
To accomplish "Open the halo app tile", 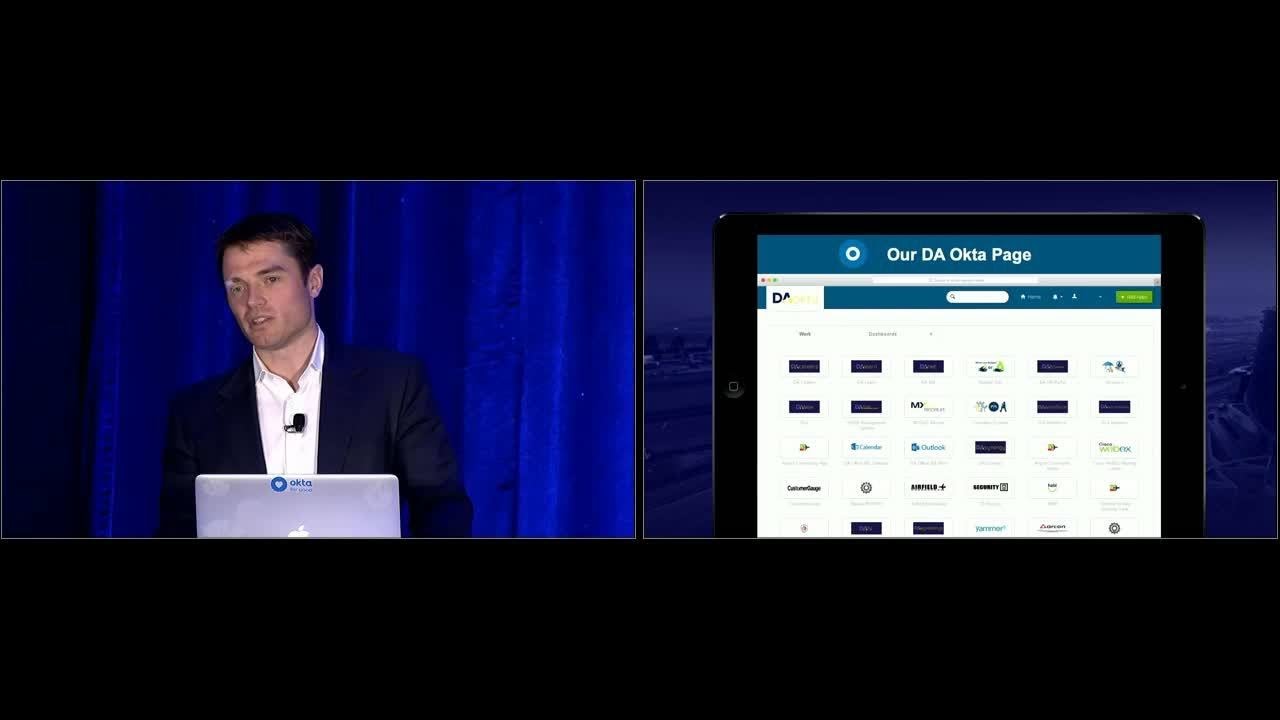I will pos(1052,488).
